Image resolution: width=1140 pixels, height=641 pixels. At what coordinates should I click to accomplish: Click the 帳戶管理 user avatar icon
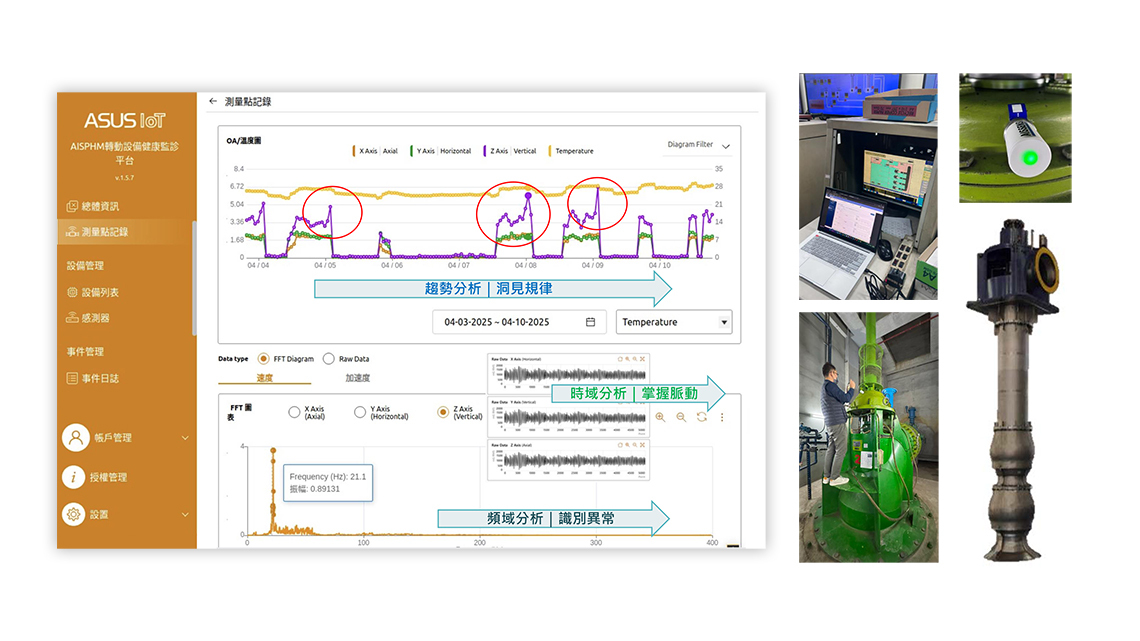74,438
